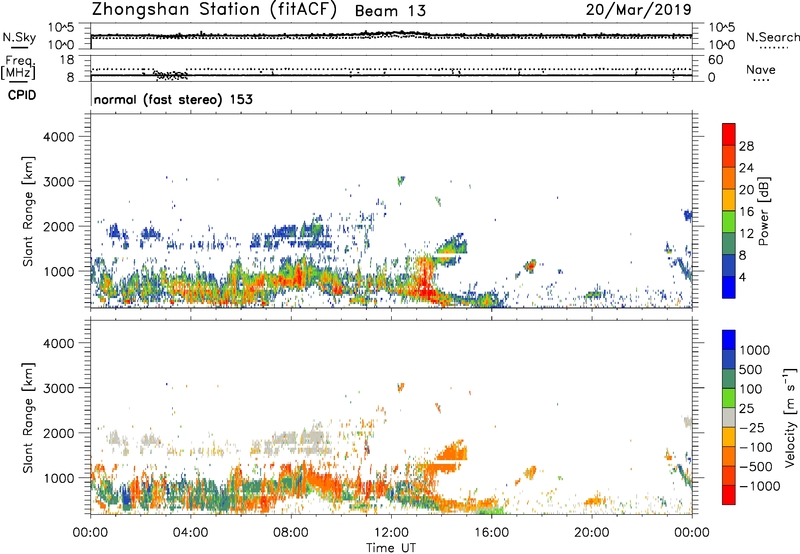
Task: Pick the yellow 16–20 dB Power colorbar segment
Action: 729,200
